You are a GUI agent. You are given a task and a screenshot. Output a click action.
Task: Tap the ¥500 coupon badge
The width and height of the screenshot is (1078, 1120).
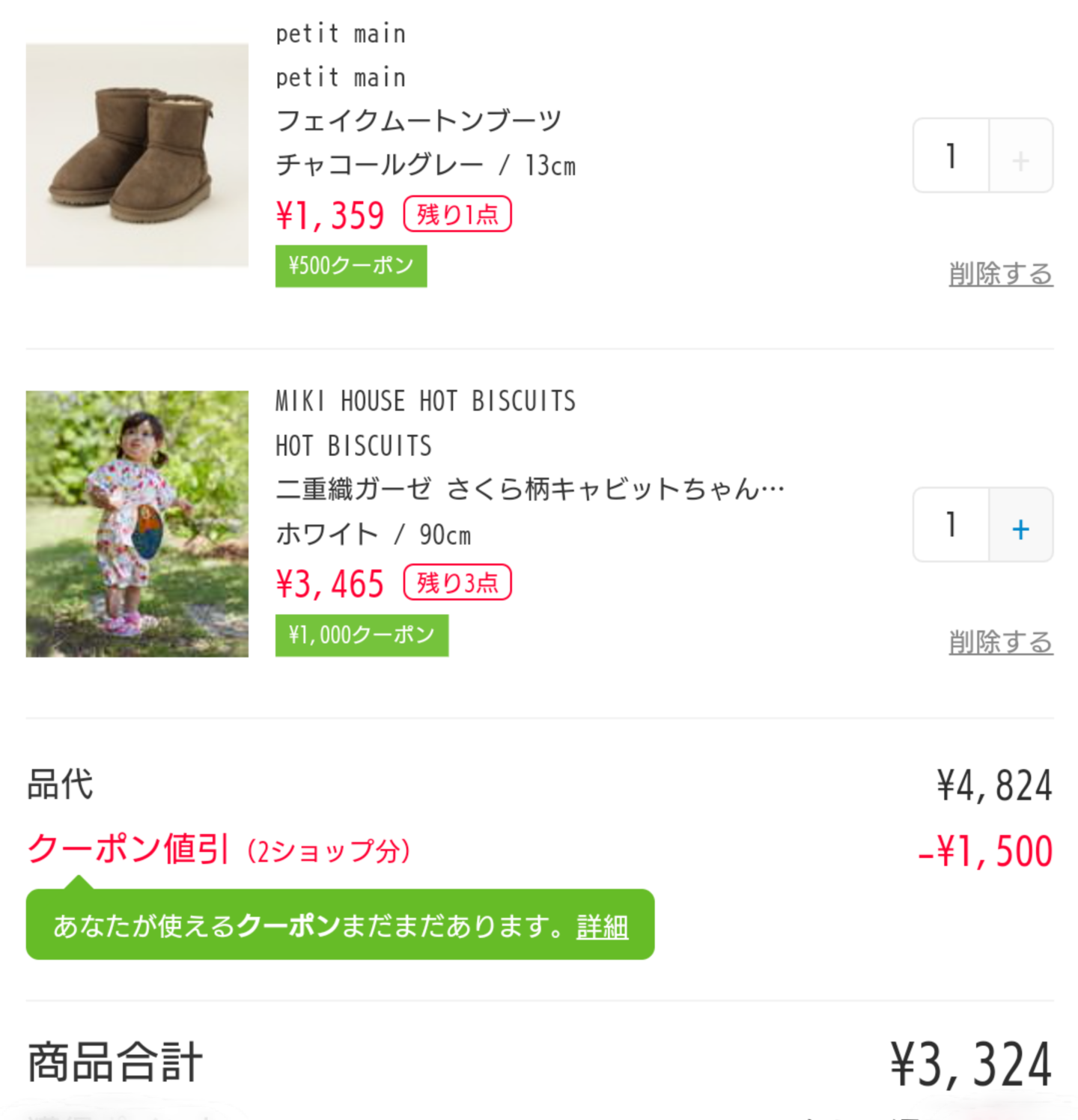tap(351, 266)
